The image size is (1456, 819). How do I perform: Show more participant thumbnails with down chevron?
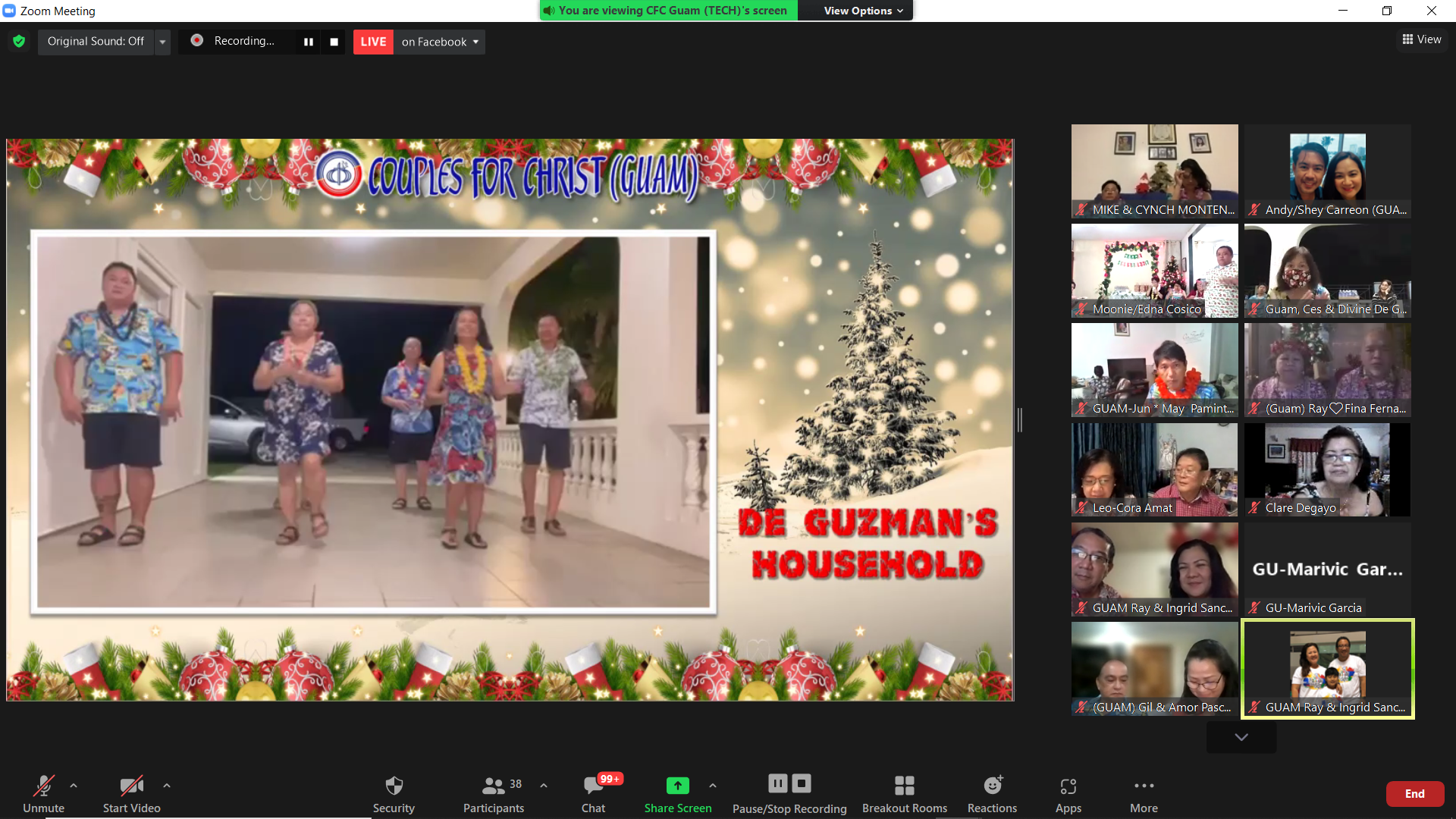tap(1241, 737)
